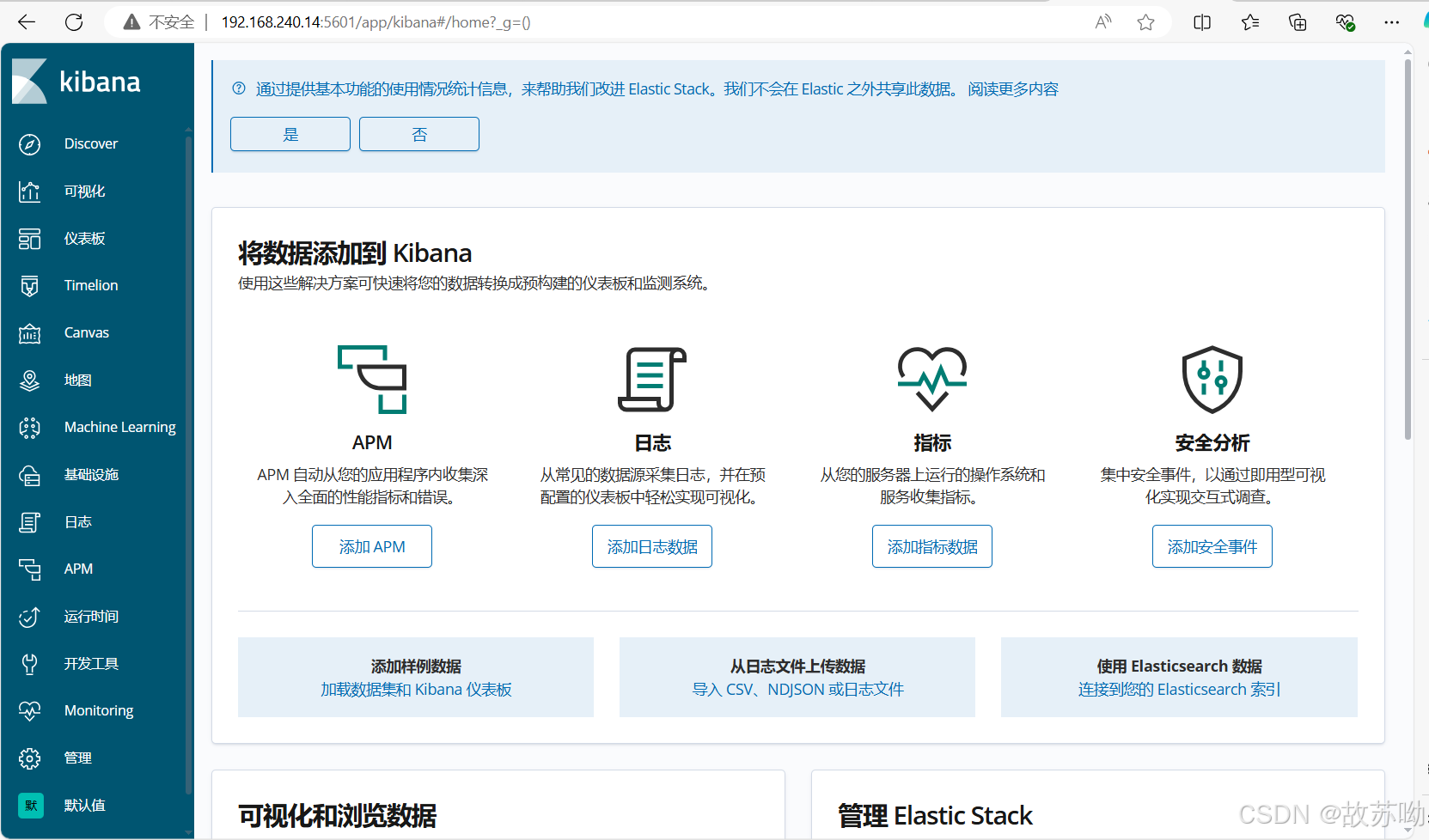The height and width of the screenshot is (840, 1429).
Task: Open the browser favorites list
Action: [x=1250, y=22]
